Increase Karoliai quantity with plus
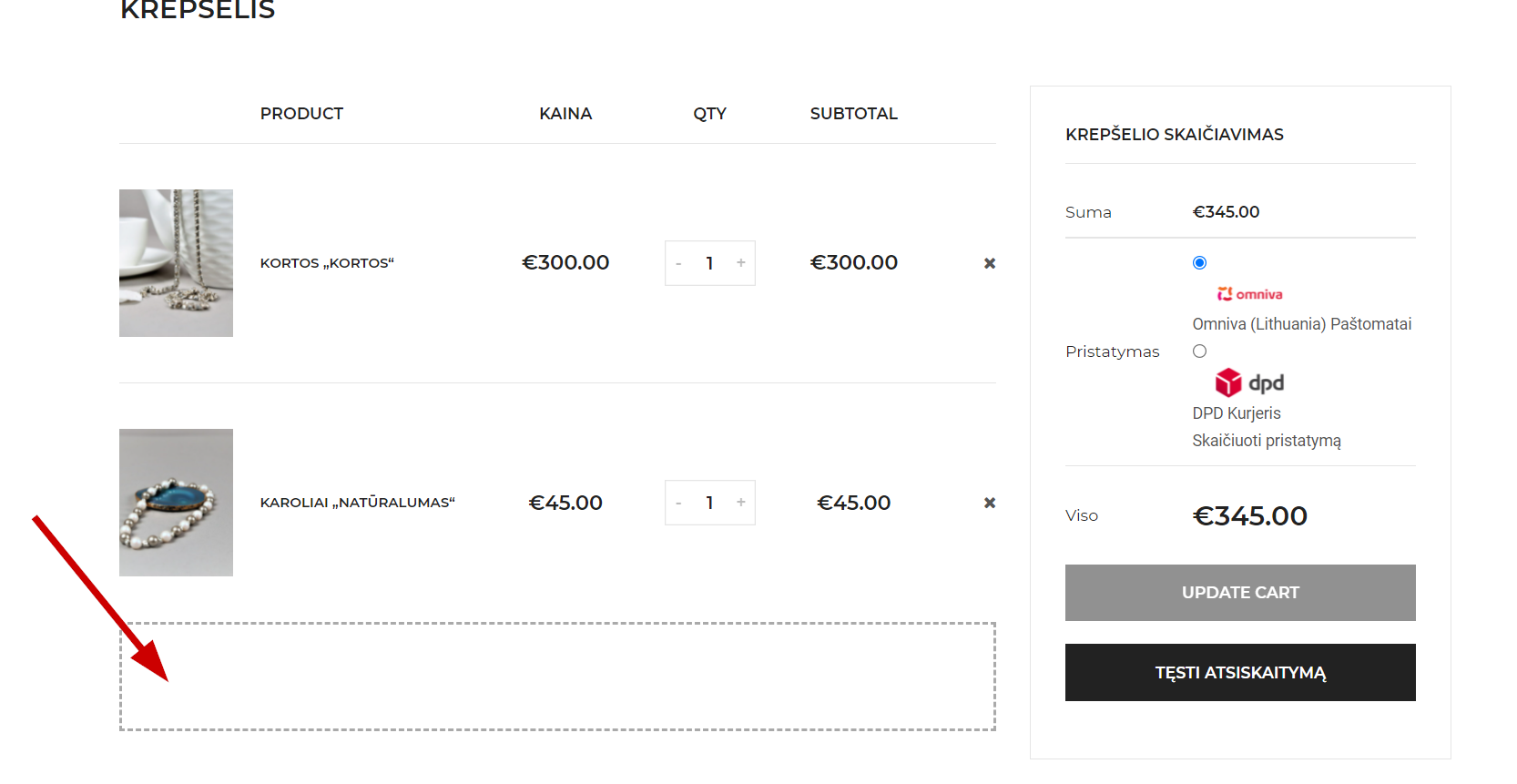 741,503
